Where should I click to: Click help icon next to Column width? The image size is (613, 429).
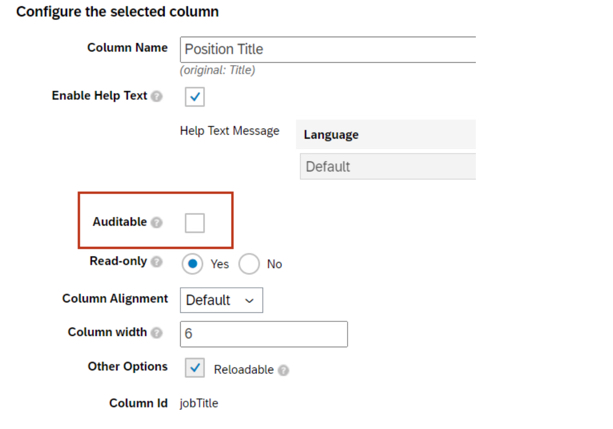click(157, 333)
